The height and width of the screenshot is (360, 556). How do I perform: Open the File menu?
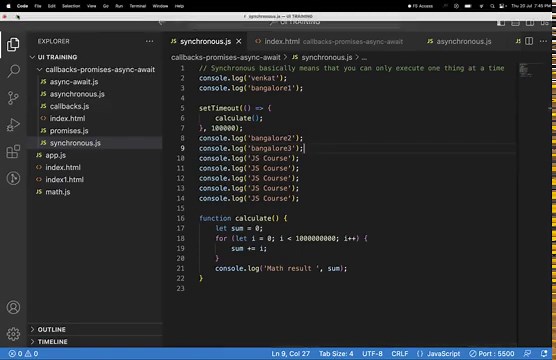pyautogui.click(x=38, y=6)
